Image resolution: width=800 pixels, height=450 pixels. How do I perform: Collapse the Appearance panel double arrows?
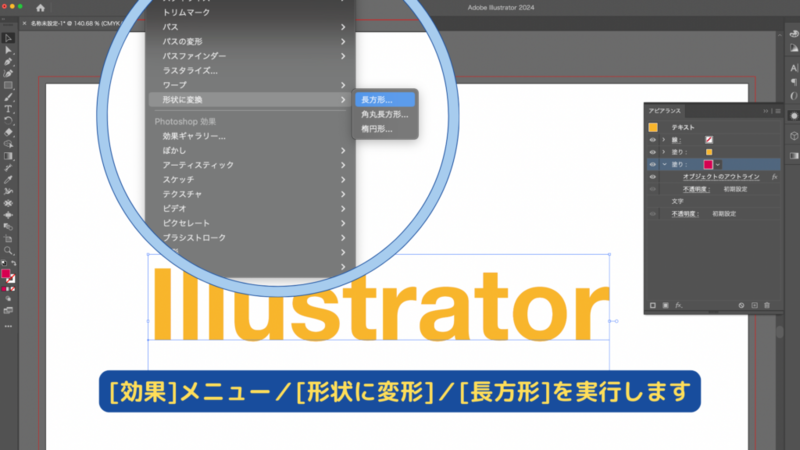tap(765, 111)
